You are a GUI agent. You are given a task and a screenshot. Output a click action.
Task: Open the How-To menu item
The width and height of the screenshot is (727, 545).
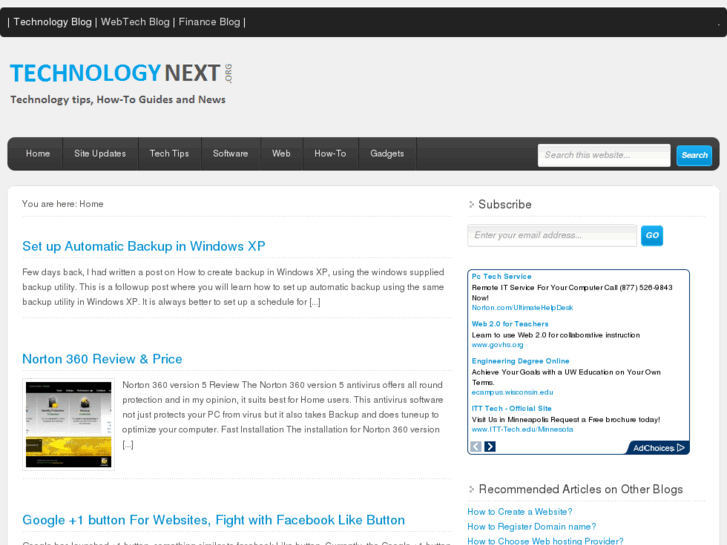330,154
